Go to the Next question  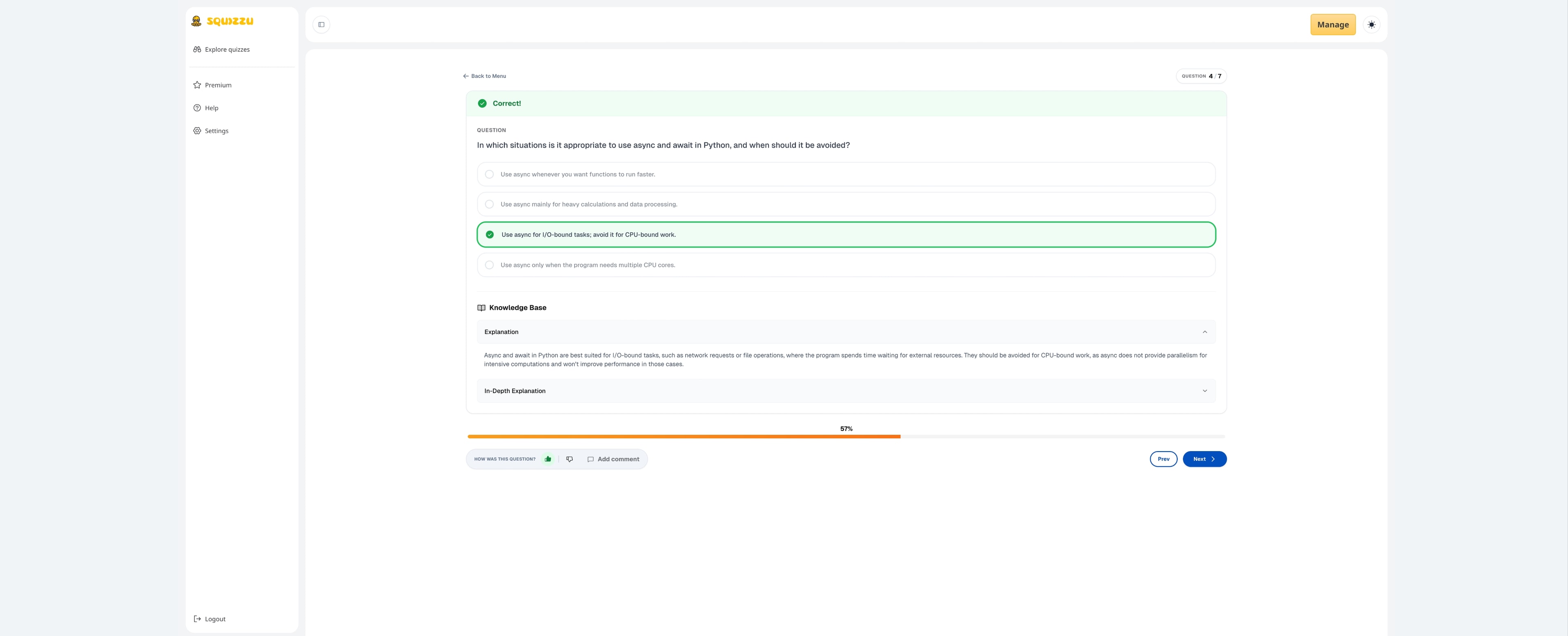[1204, 460]
